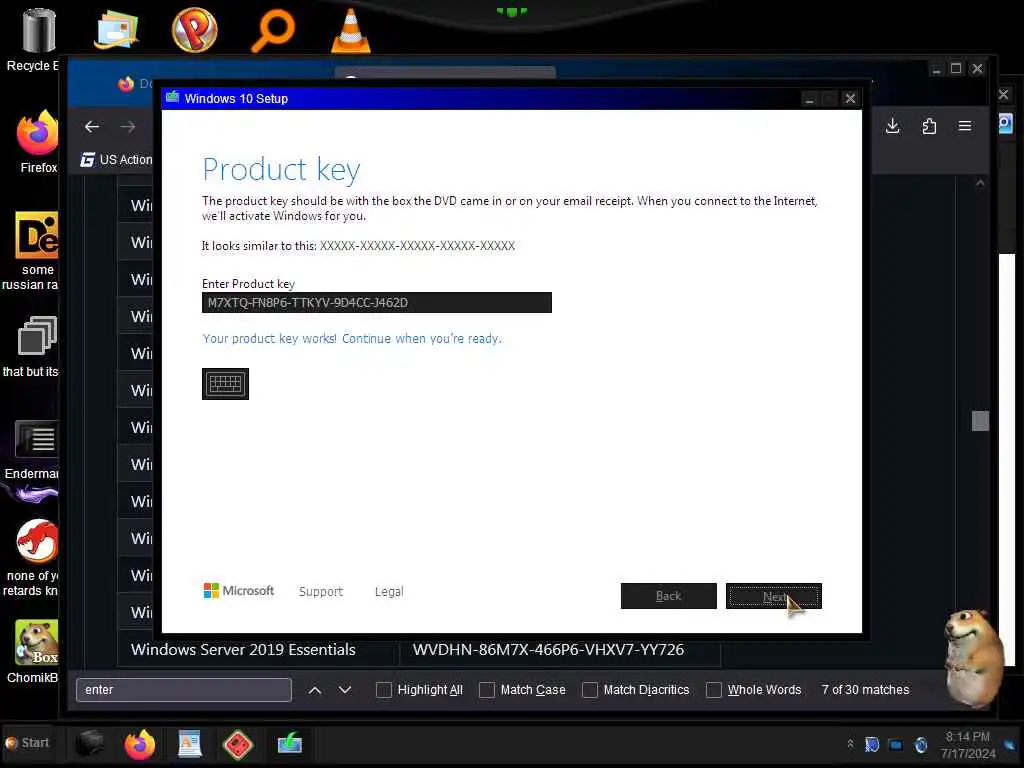Screen dimensions: 1024x768
Task: Open the Start menu
Action: click(27, 743)
